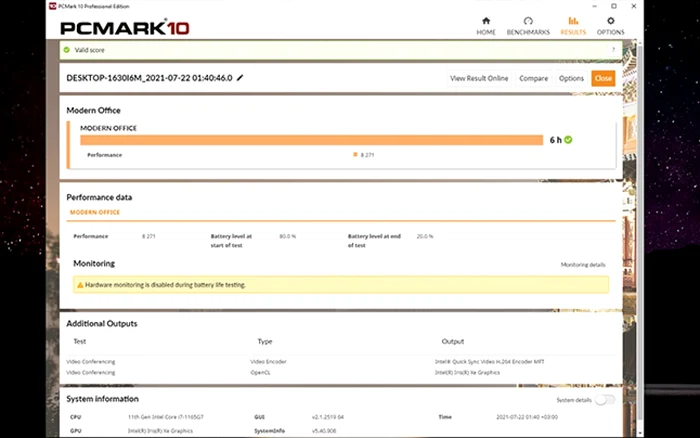The image size is (700, 438).
Task: Click the result name DESKTOP-1630I6M text
Action: [x=150, y=78]
